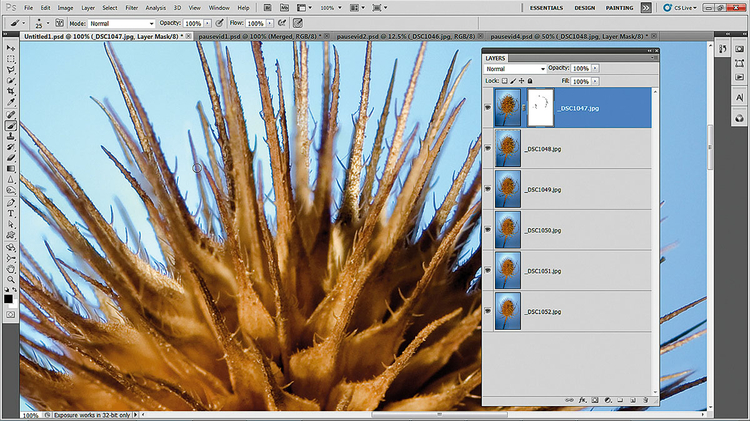This screenshot has height=421, width=750.
Task: Open brush Opacity slider arrow in options bar
Action: coord(208,23)
